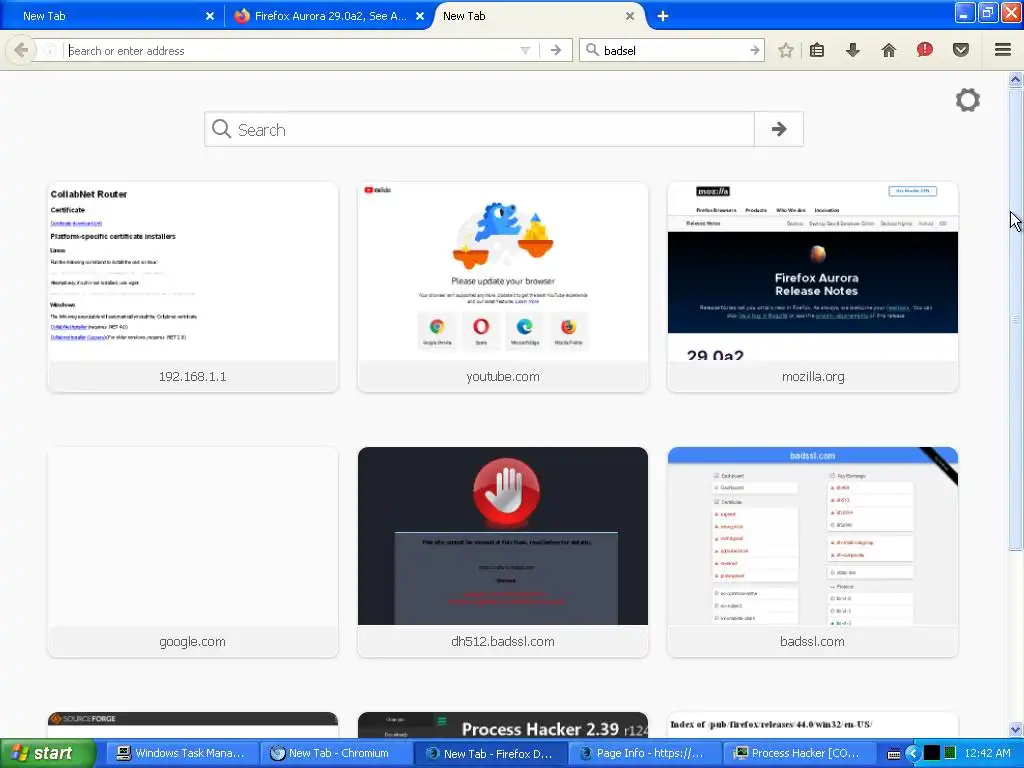Open the SourceForge tile
The image size is (1024, 768).
[x=193, y=725]
